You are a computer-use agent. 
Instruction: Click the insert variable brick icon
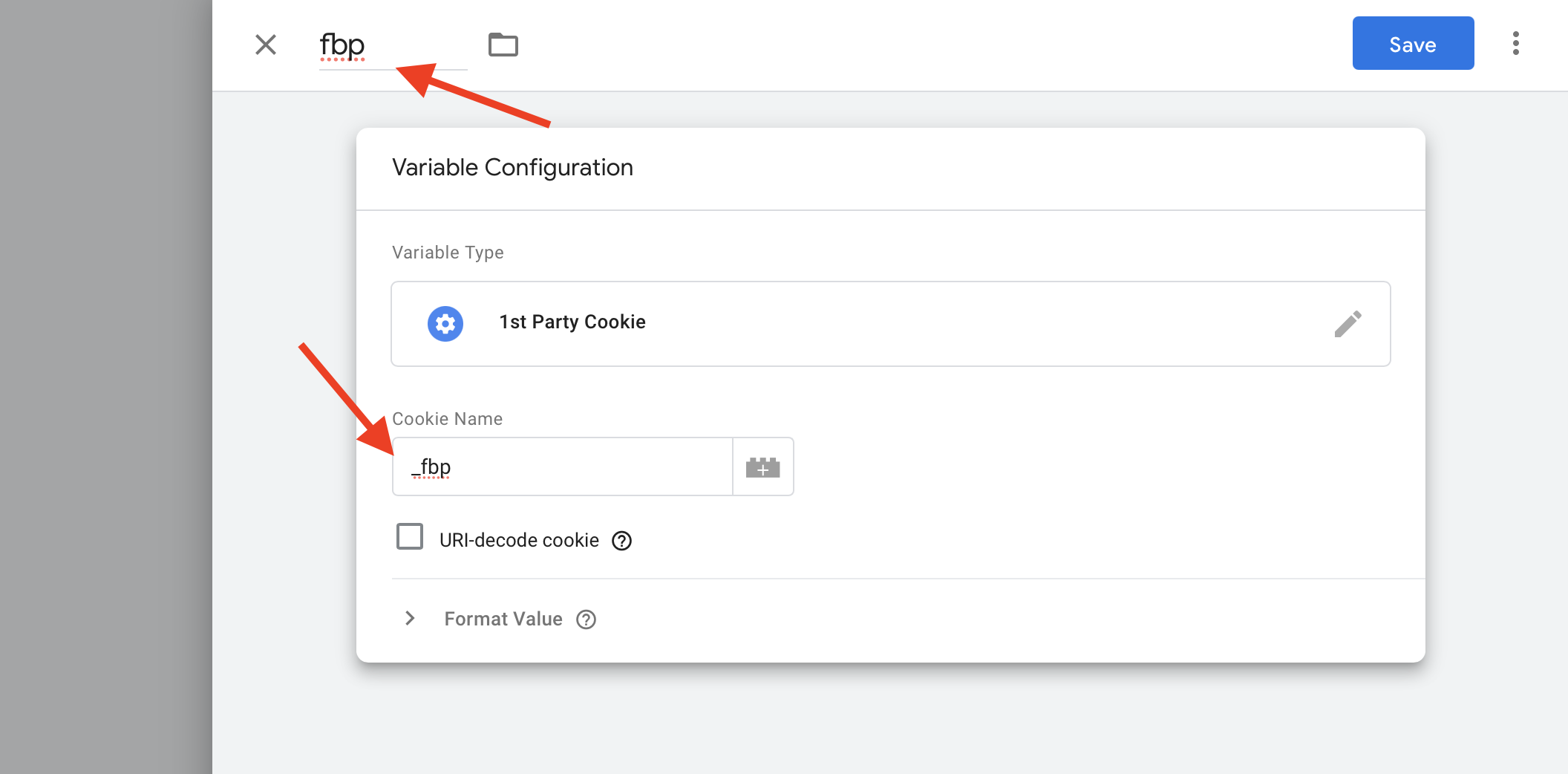[763, 466]
